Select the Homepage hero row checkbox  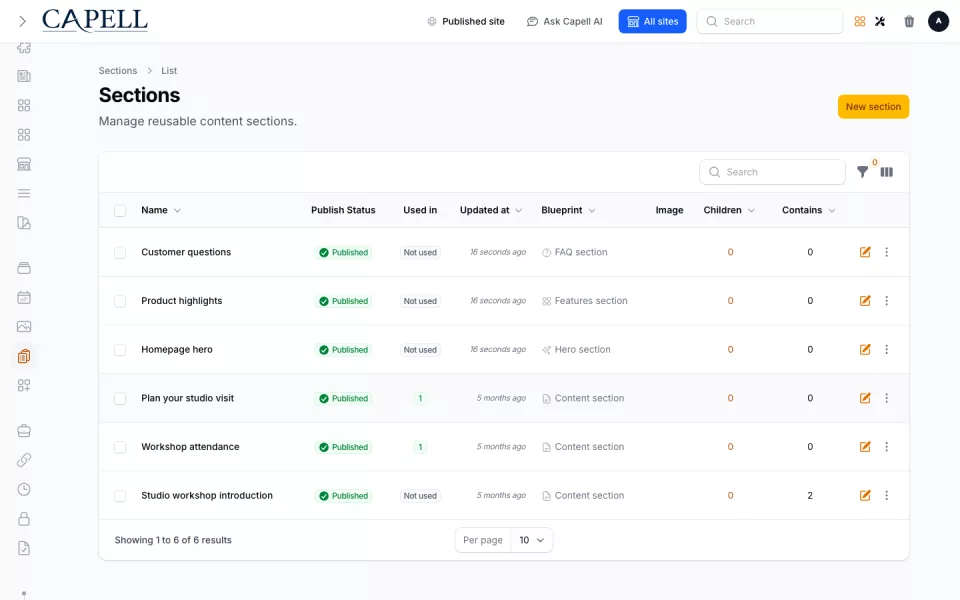click(x=120, y=350)
